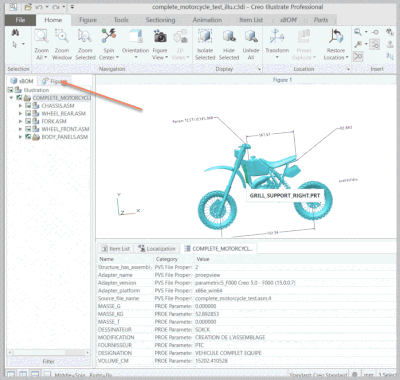
Task: Click the Zoom All magnifier icon
Action: [42, 36]
